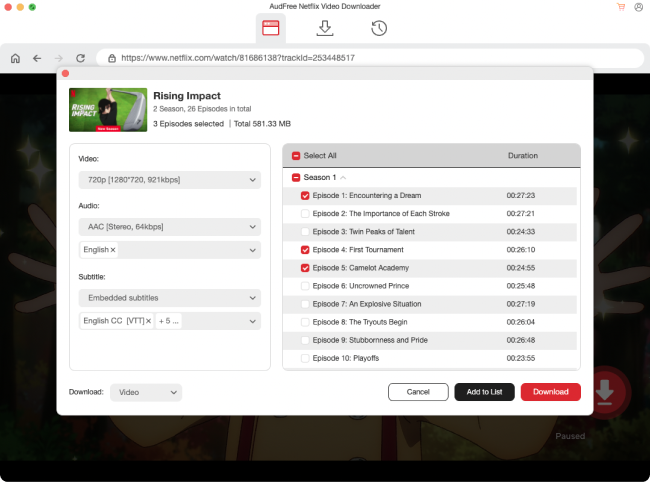Click the Rising Impact thumbnail
This screenshot has height=482, width=650.
tap(108, 110)
